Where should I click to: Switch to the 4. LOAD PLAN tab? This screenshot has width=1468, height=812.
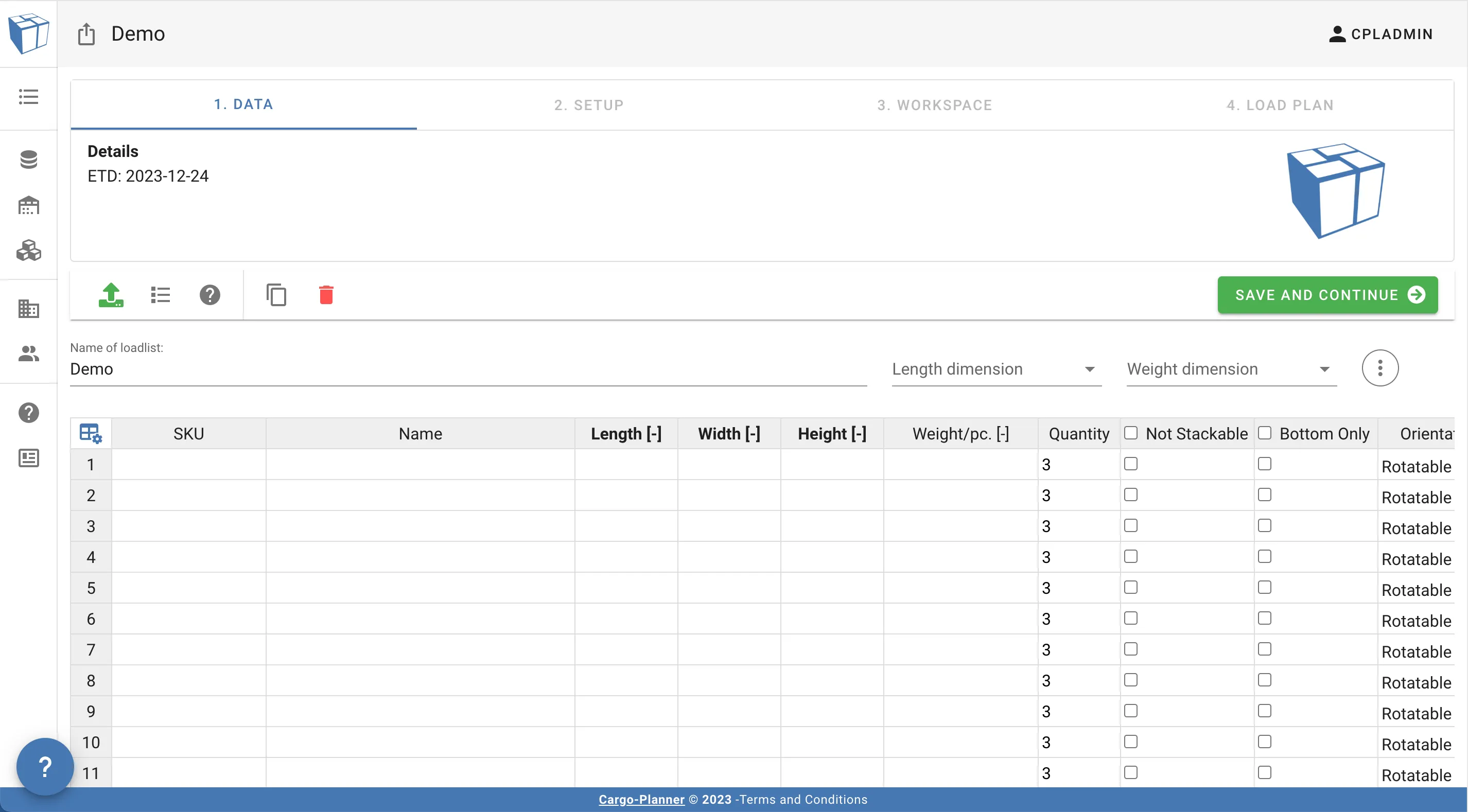(1281, 103)
